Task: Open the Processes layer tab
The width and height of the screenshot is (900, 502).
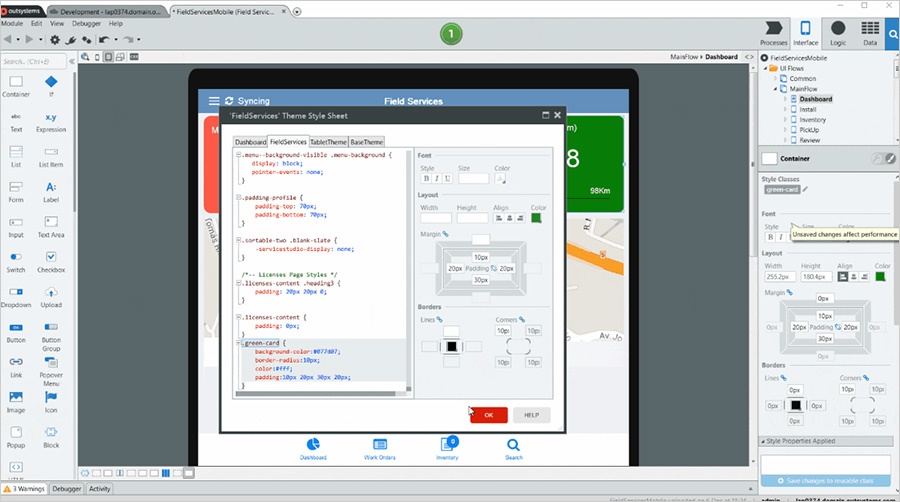Action: tap(774, 33)
